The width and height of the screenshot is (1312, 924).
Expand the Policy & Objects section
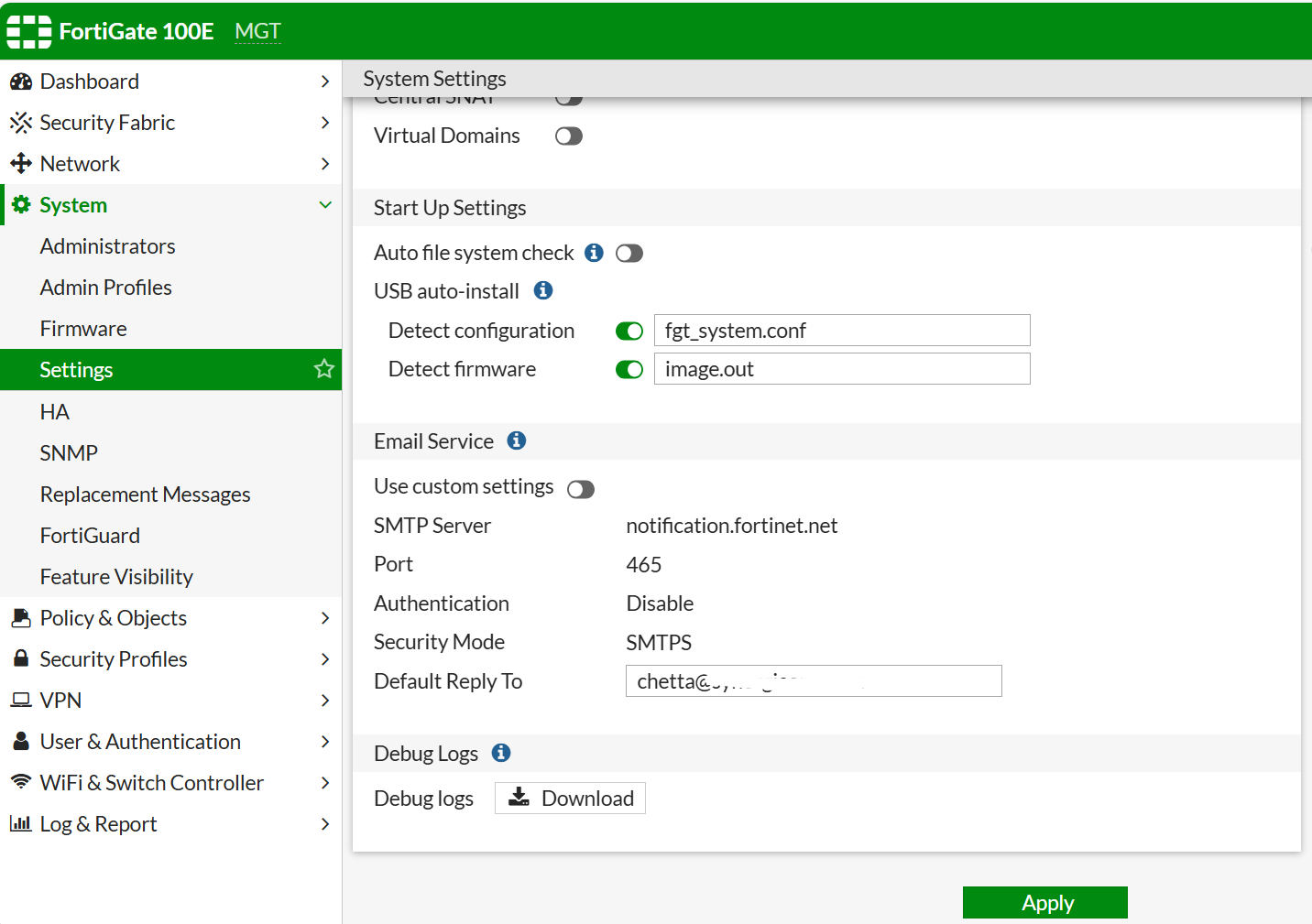pos(325,618)
